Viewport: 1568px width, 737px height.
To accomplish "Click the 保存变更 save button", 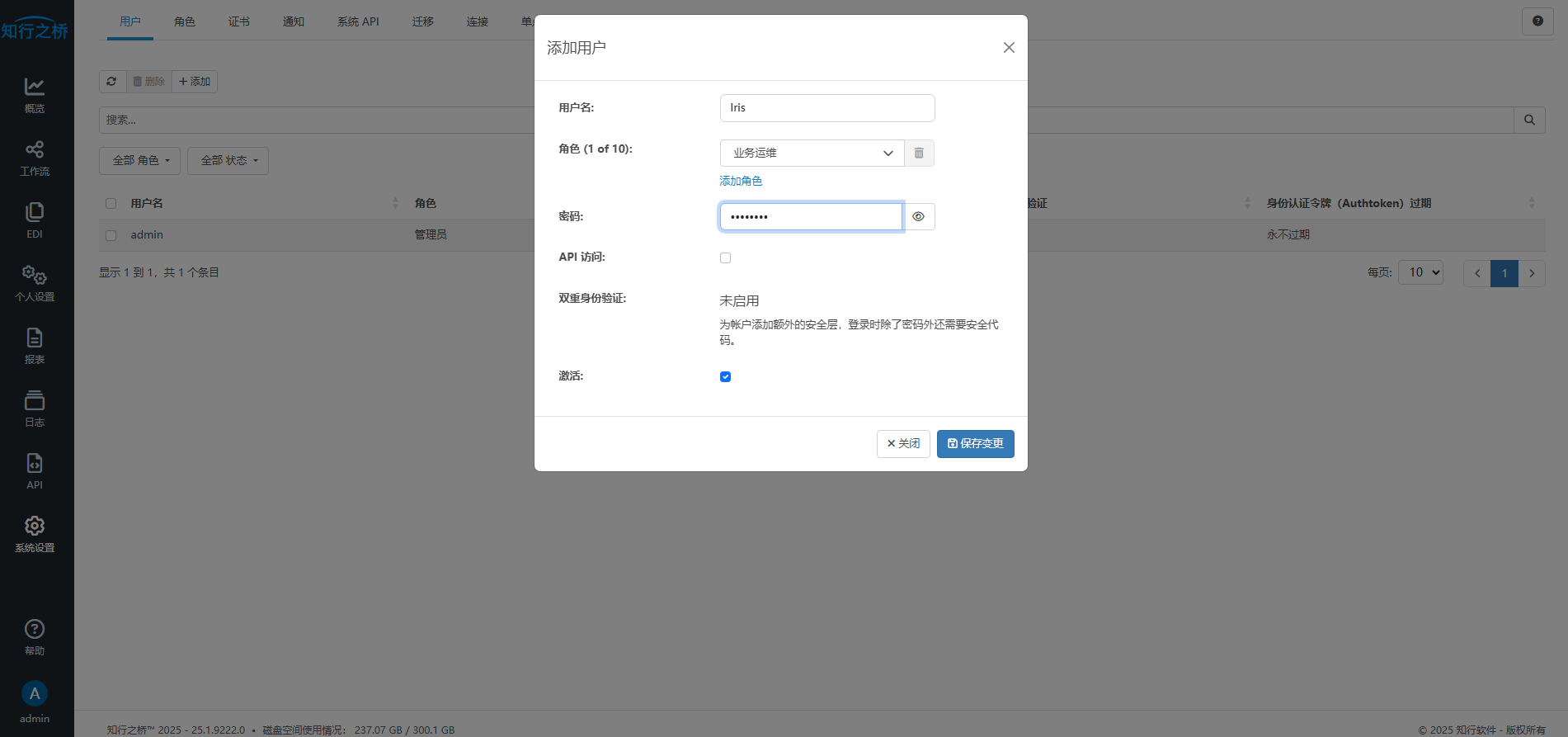I will click(x=975, y=444).
